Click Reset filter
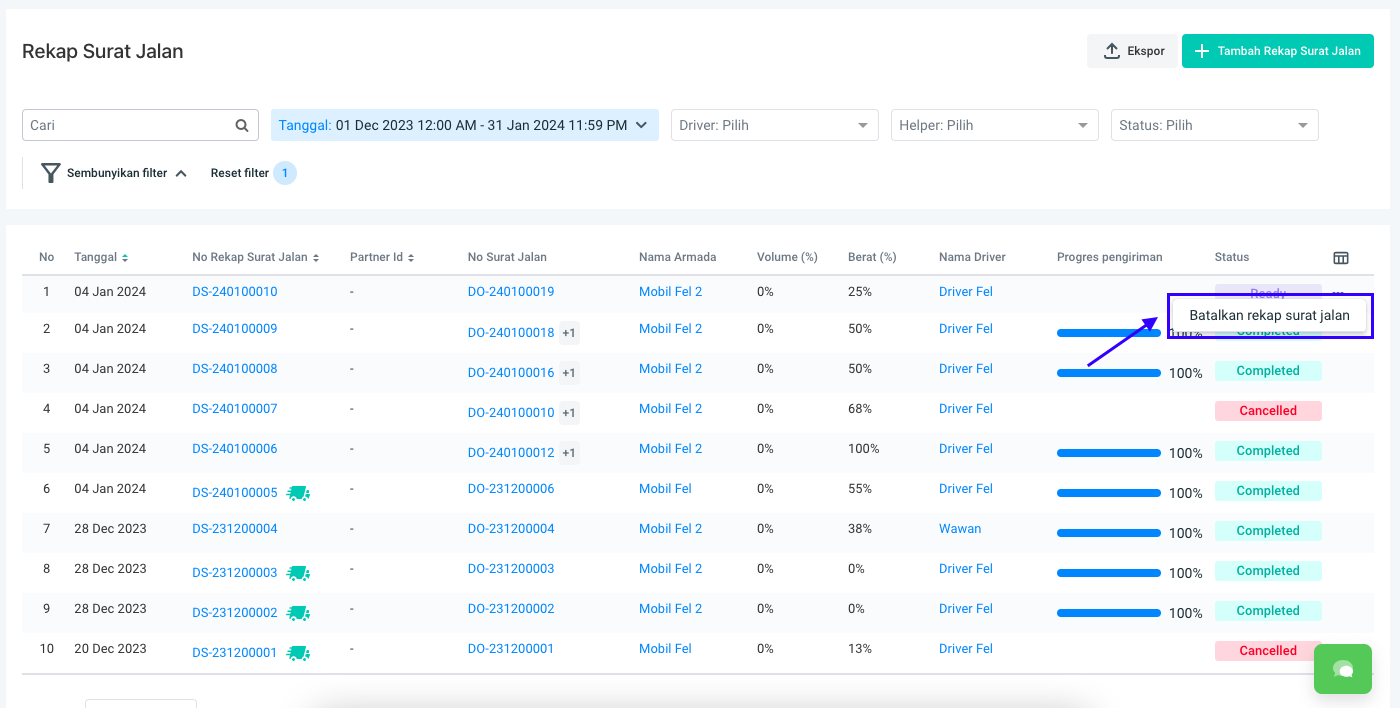 tap(240, 173)
